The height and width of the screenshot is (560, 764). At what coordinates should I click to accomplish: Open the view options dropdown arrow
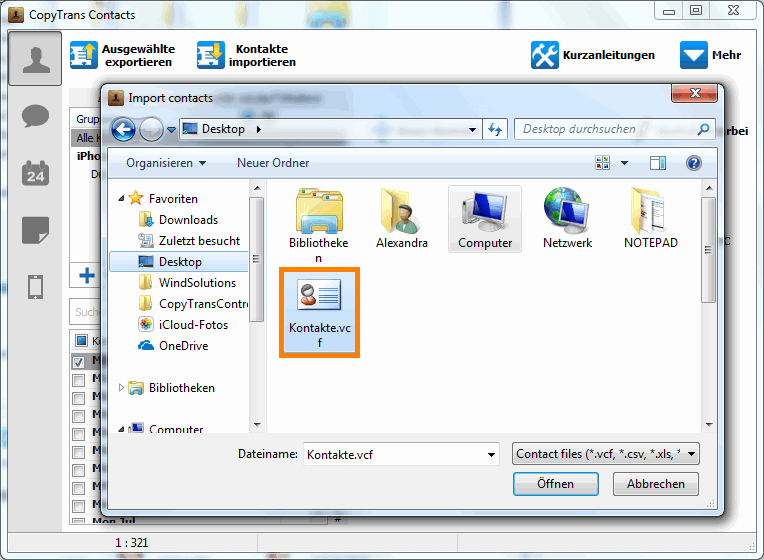click(x=624, y=163)
